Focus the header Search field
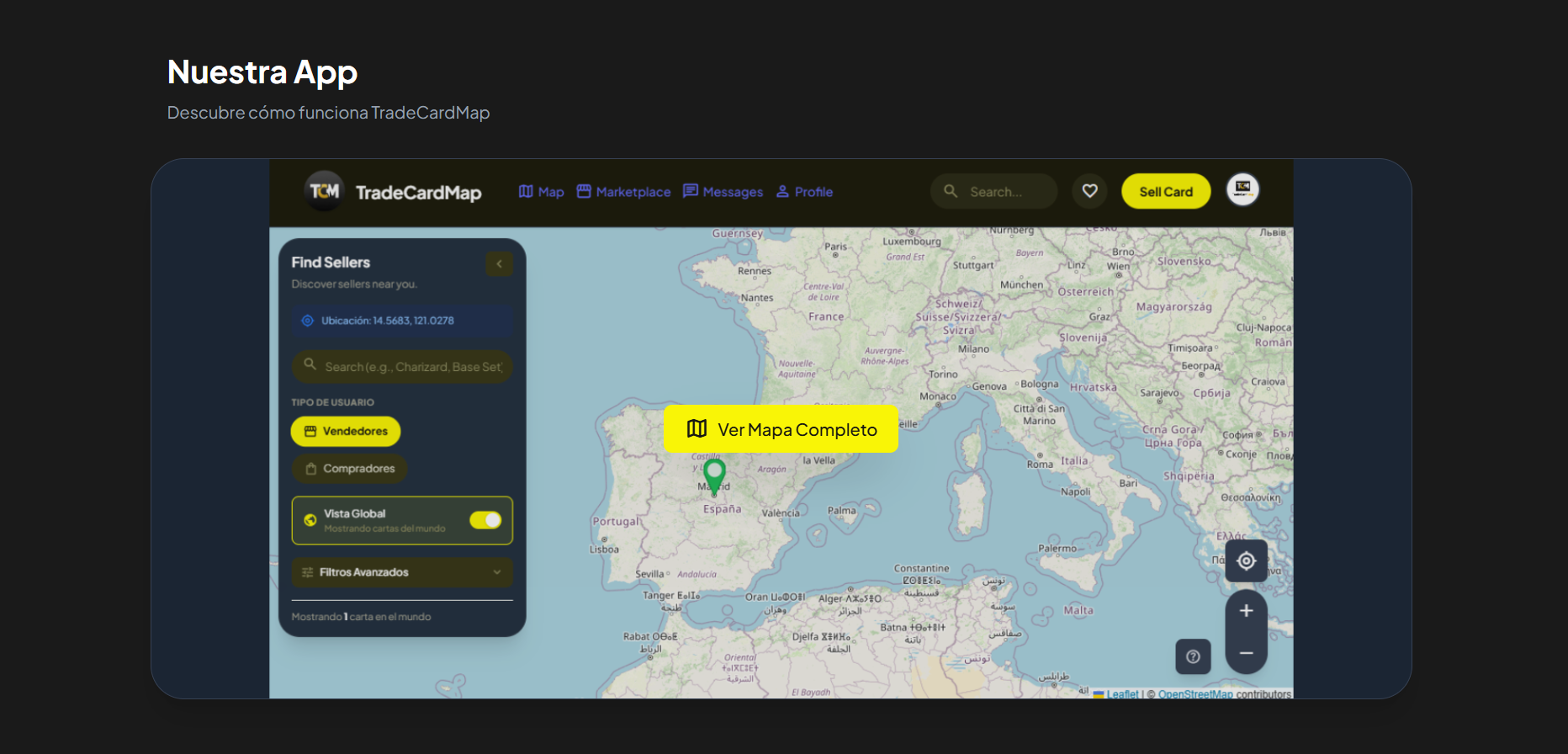Screen dimensions: 1568x754 993,191
